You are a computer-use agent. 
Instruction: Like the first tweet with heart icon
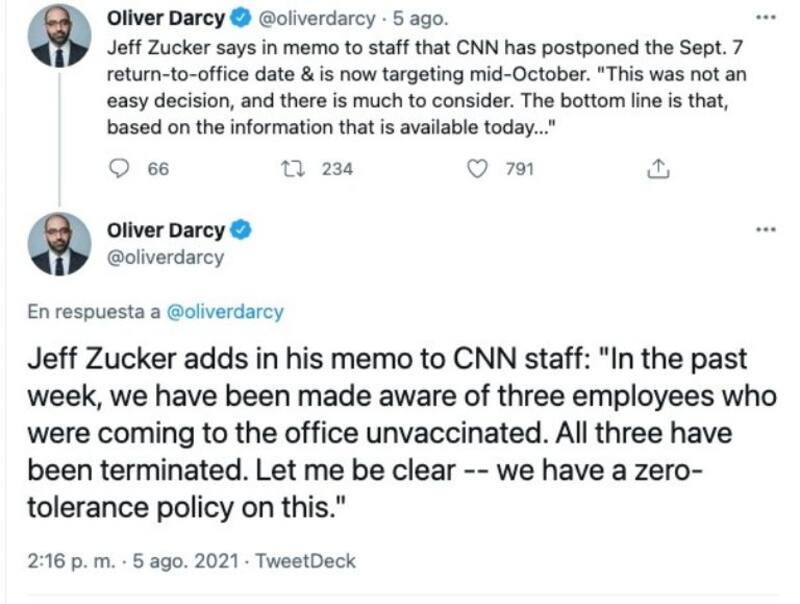point(478,169)
